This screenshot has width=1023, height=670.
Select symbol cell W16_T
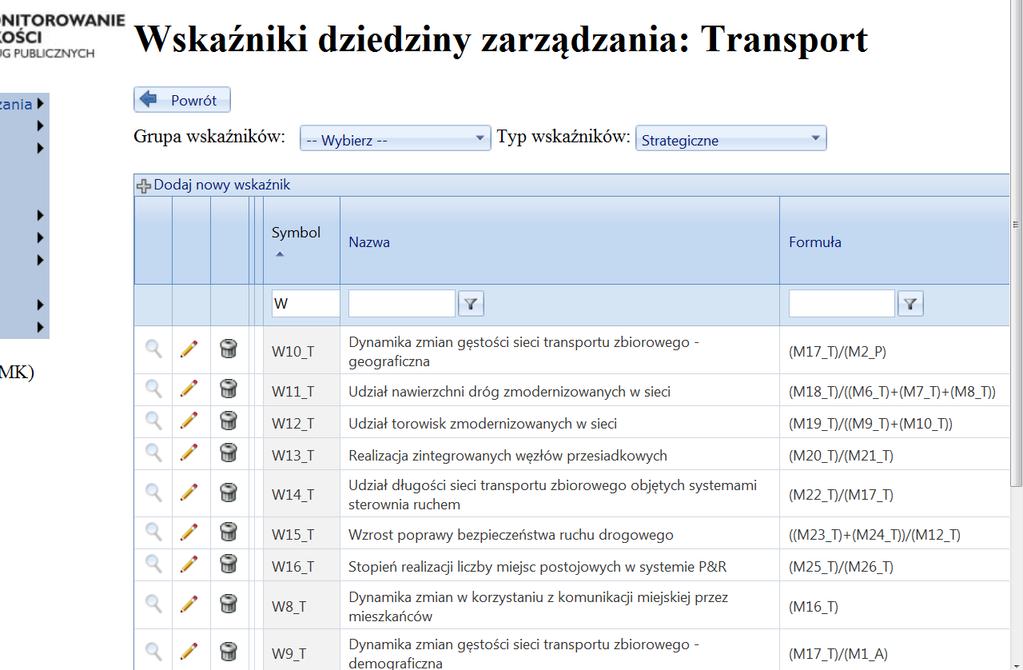tap(293, 567)
